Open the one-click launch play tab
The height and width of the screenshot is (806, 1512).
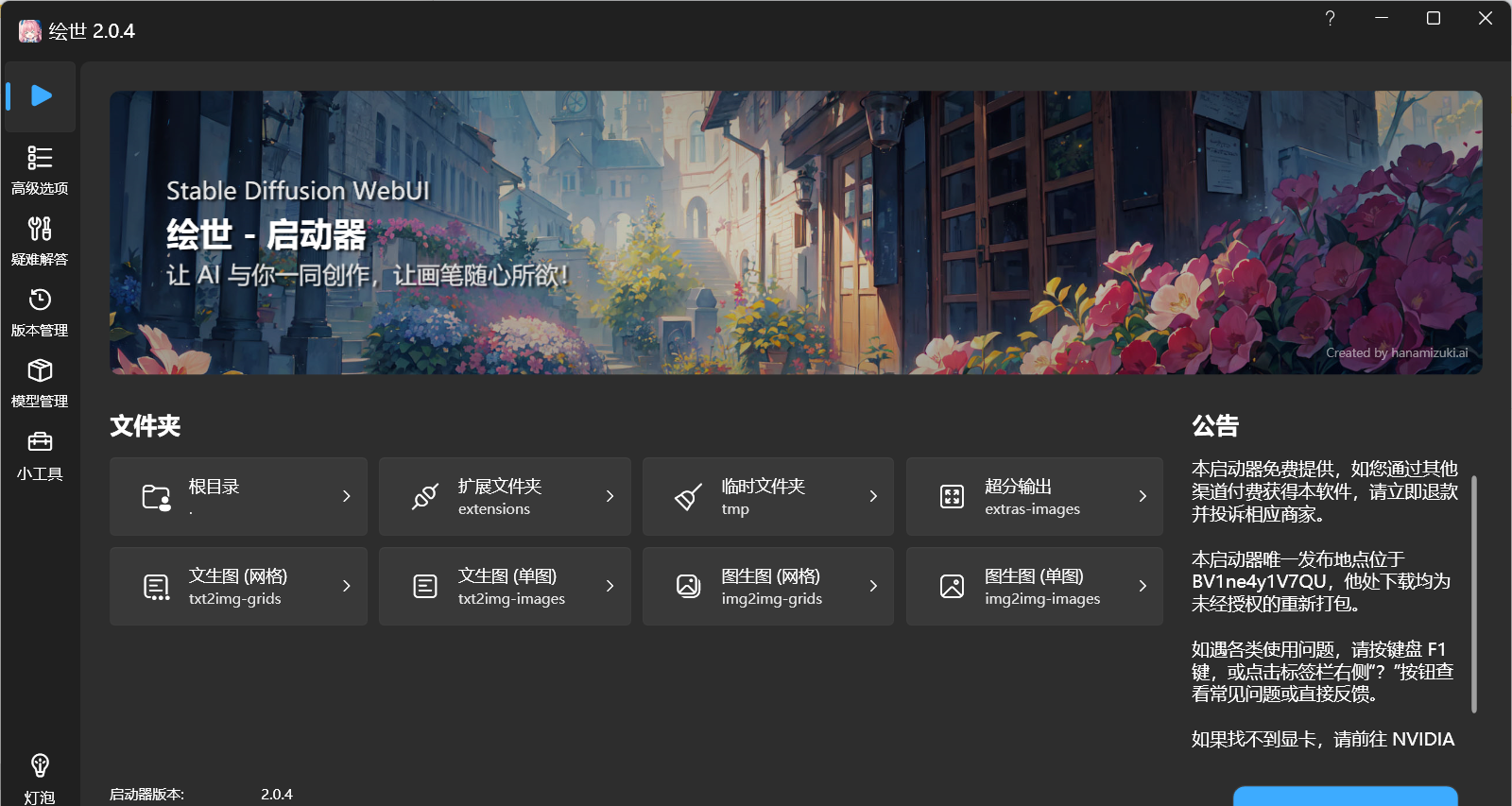pyautogui.click(x=40, y=96)
